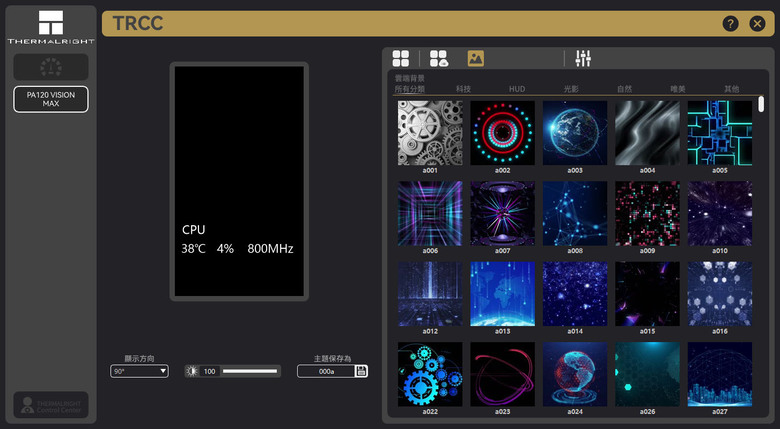Screen dimensions: 780x429
Task: Click the Thermalright logo
Action: point(51,27)
